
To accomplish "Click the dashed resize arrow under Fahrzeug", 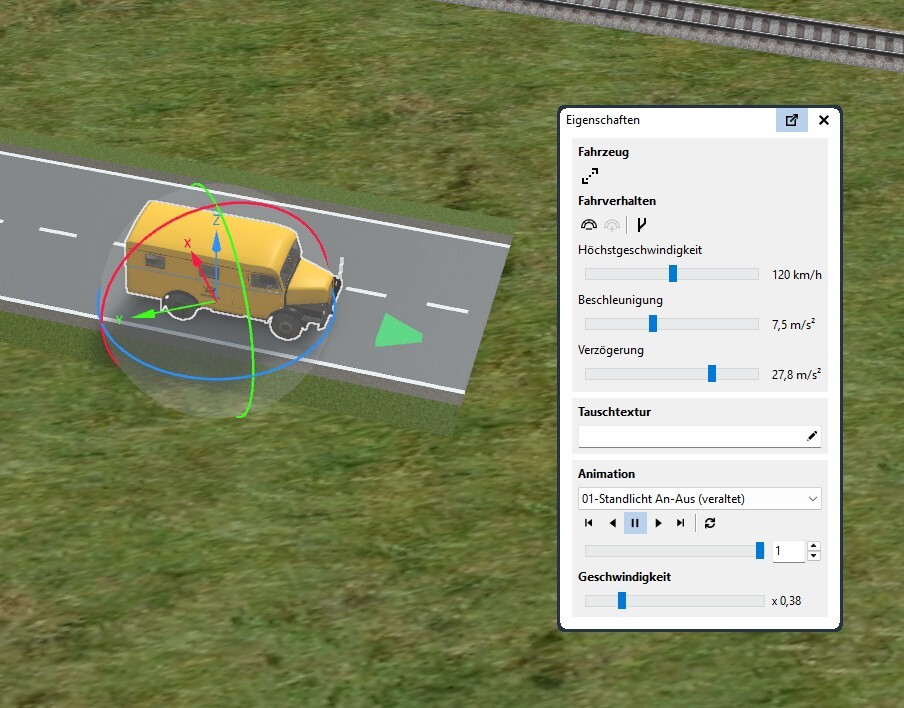I will 590,177.
